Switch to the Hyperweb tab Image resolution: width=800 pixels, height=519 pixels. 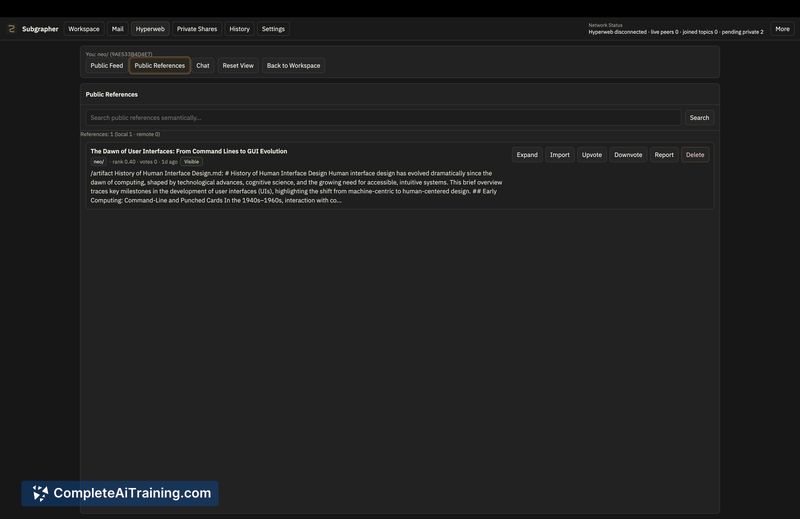pyautogui.click(x=150, y=29)
